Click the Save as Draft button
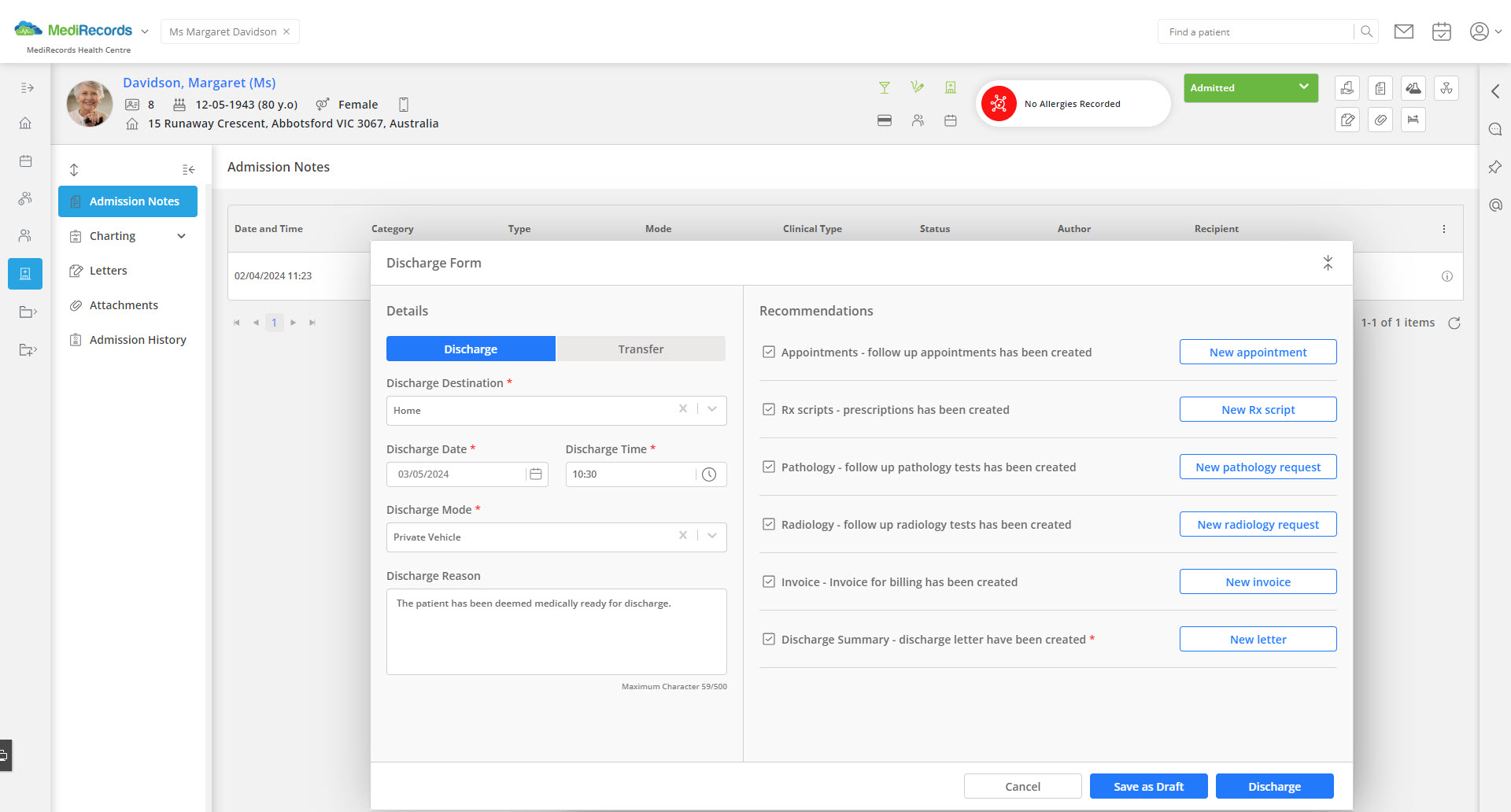 (x=1148, y=786)
